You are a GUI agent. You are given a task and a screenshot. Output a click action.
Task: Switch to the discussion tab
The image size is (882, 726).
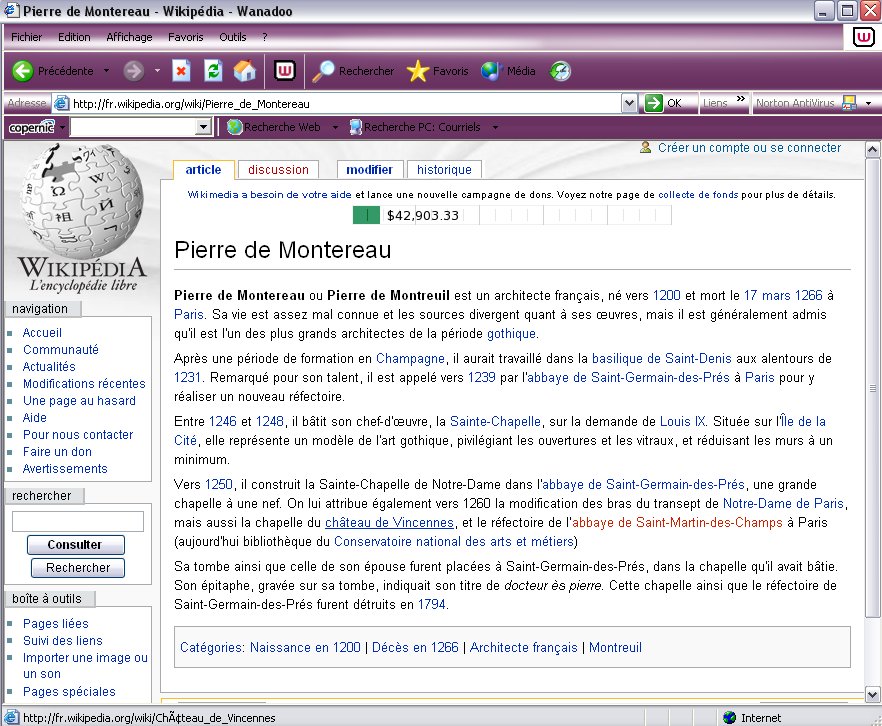pyautogui.click(x=278, y=170)
